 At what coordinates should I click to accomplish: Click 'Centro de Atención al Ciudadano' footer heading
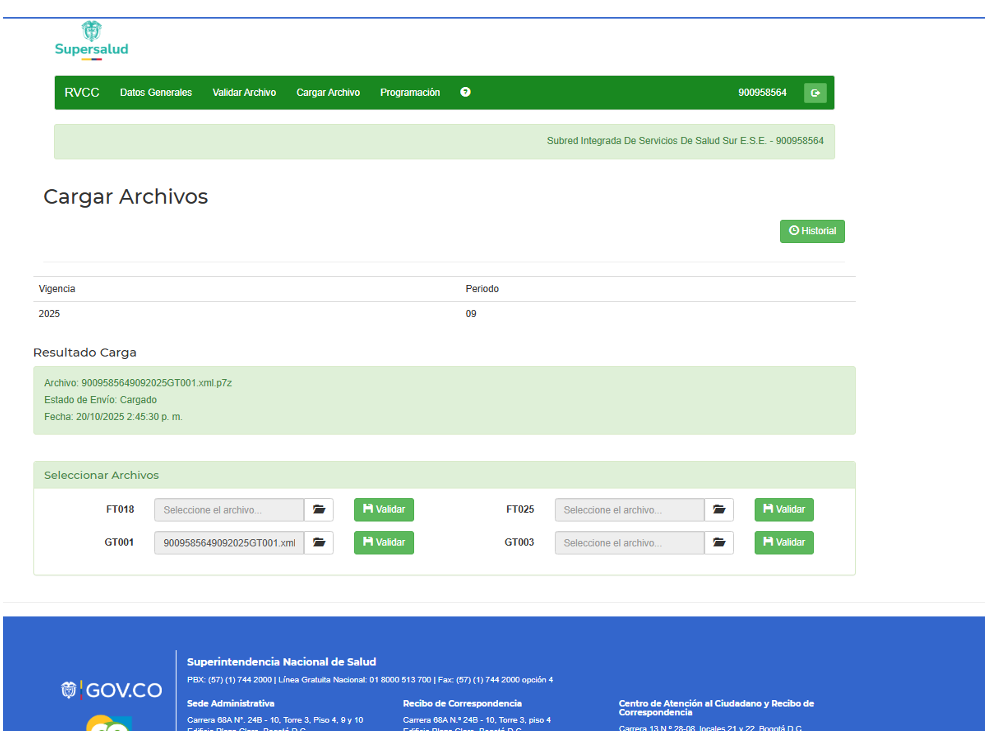[716, 708]
